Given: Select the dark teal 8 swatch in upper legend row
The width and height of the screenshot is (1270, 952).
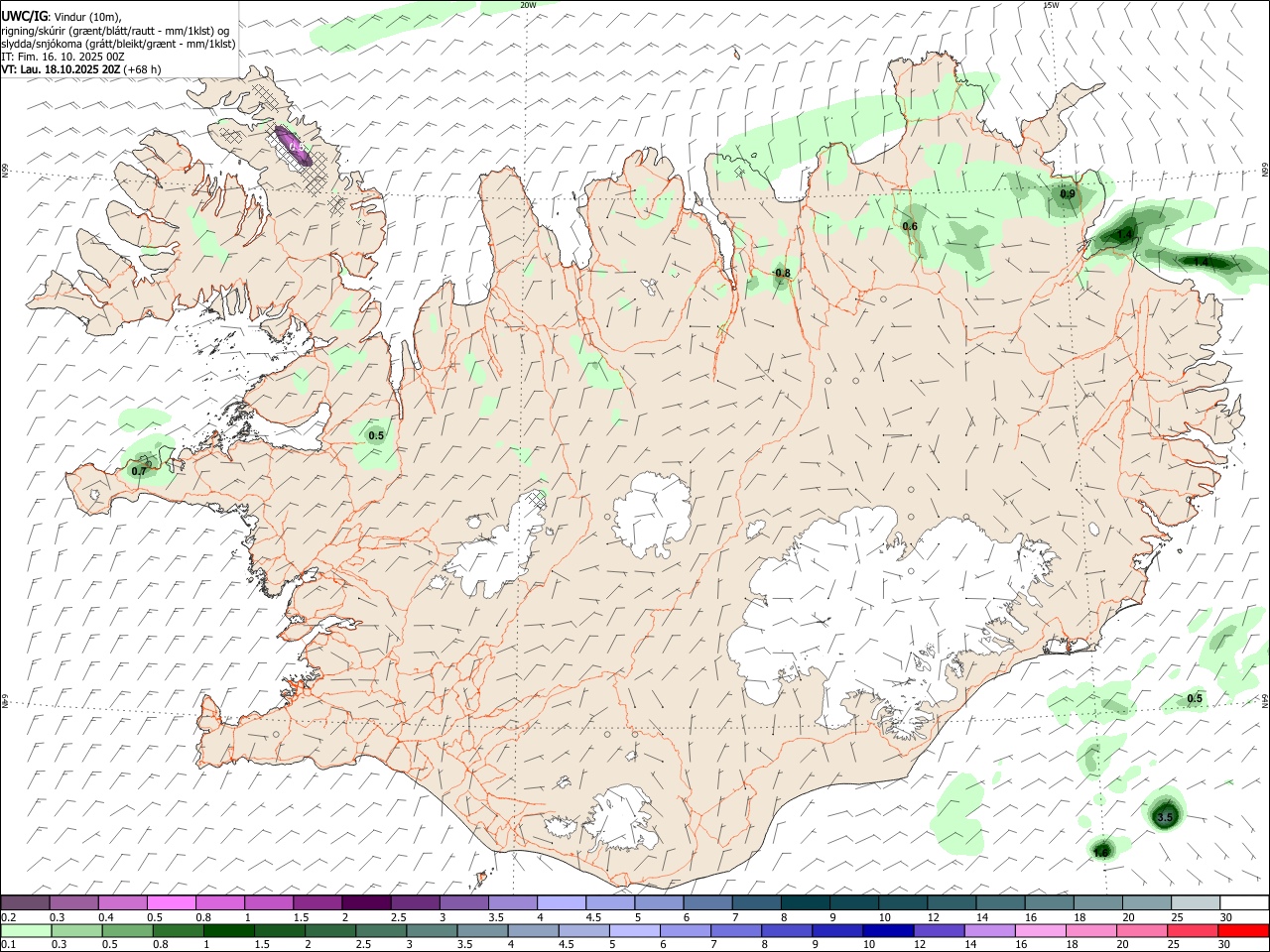Looking at the screenshot, I should (804, 902).
